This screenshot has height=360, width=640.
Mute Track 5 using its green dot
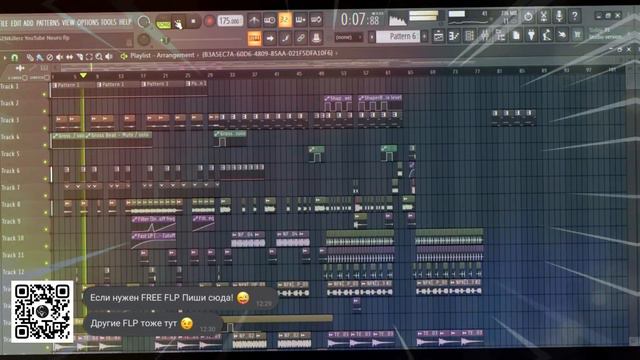45,162
